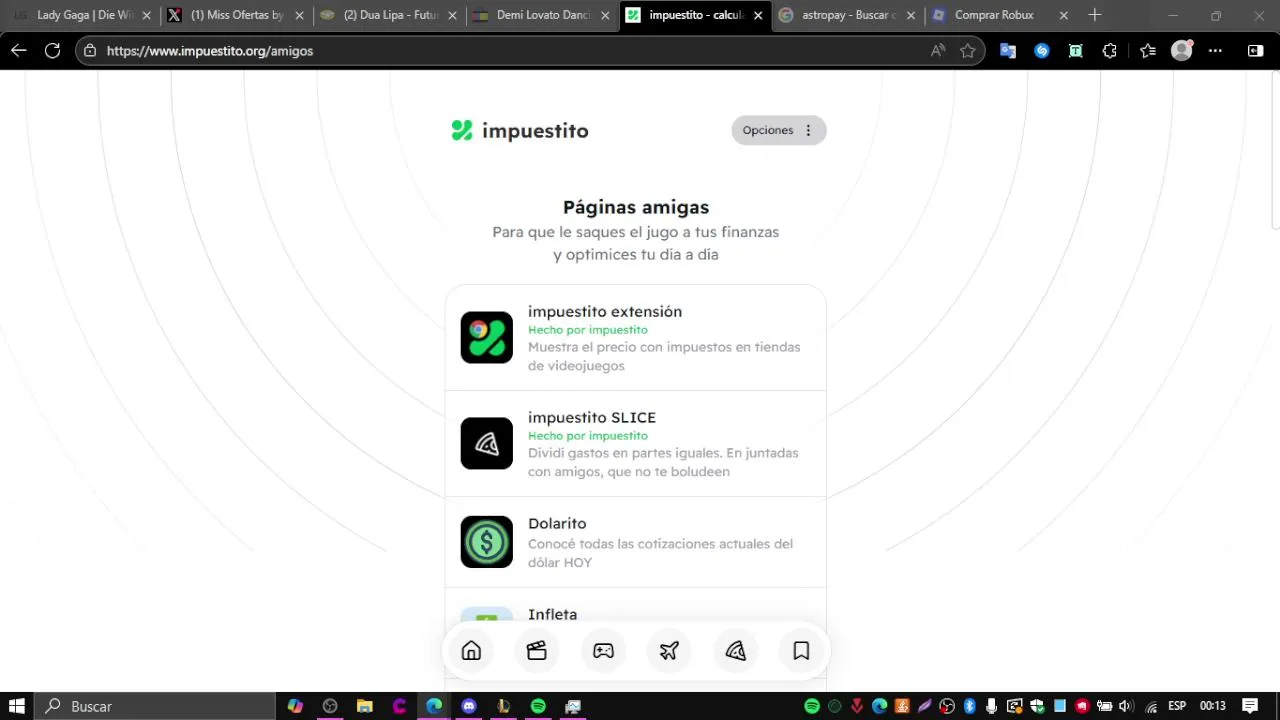Image resolution: width=1280 pixels, height=720 pixels.
Task: Click the impuestito SLICE pizza icon
Action: [486, 443]
